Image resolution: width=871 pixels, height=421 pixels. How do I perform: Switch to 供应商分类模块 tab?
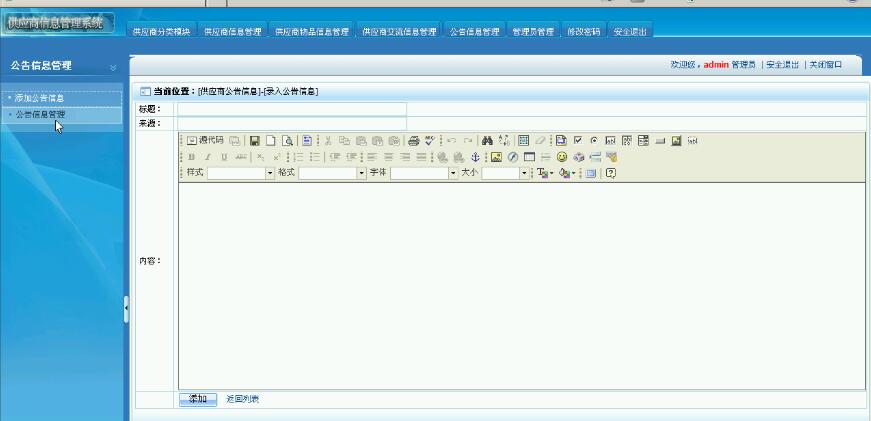click(162, 32)
